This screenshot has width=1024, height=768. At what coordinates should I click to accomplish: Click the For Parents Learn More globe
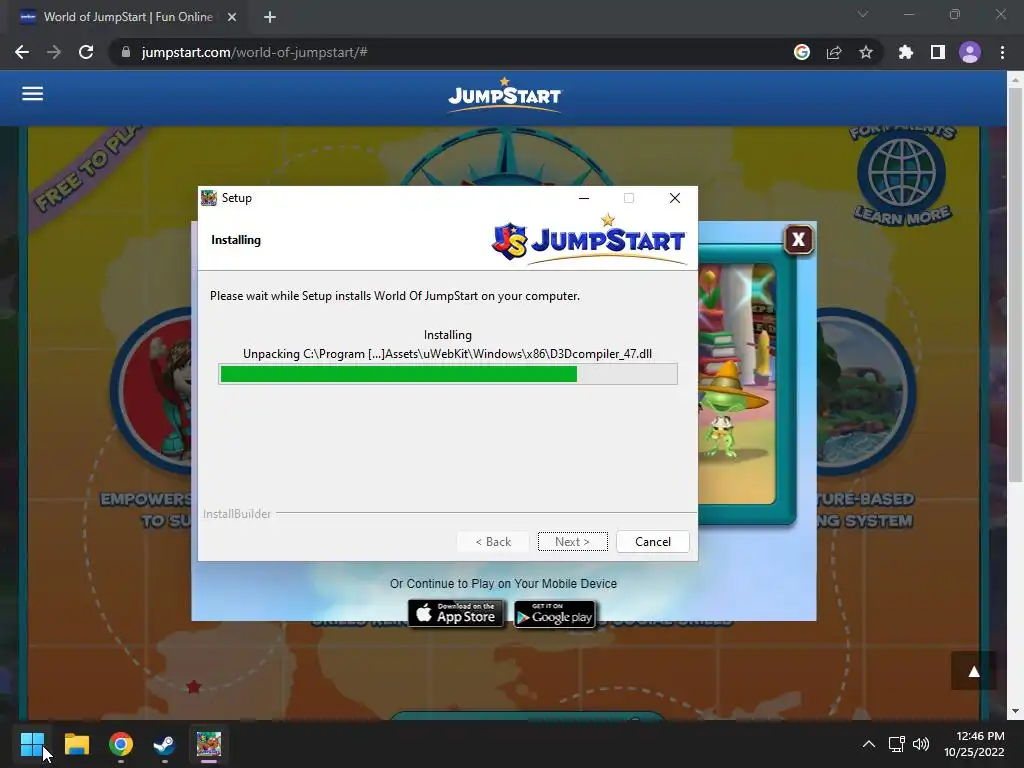coord(901,175)
